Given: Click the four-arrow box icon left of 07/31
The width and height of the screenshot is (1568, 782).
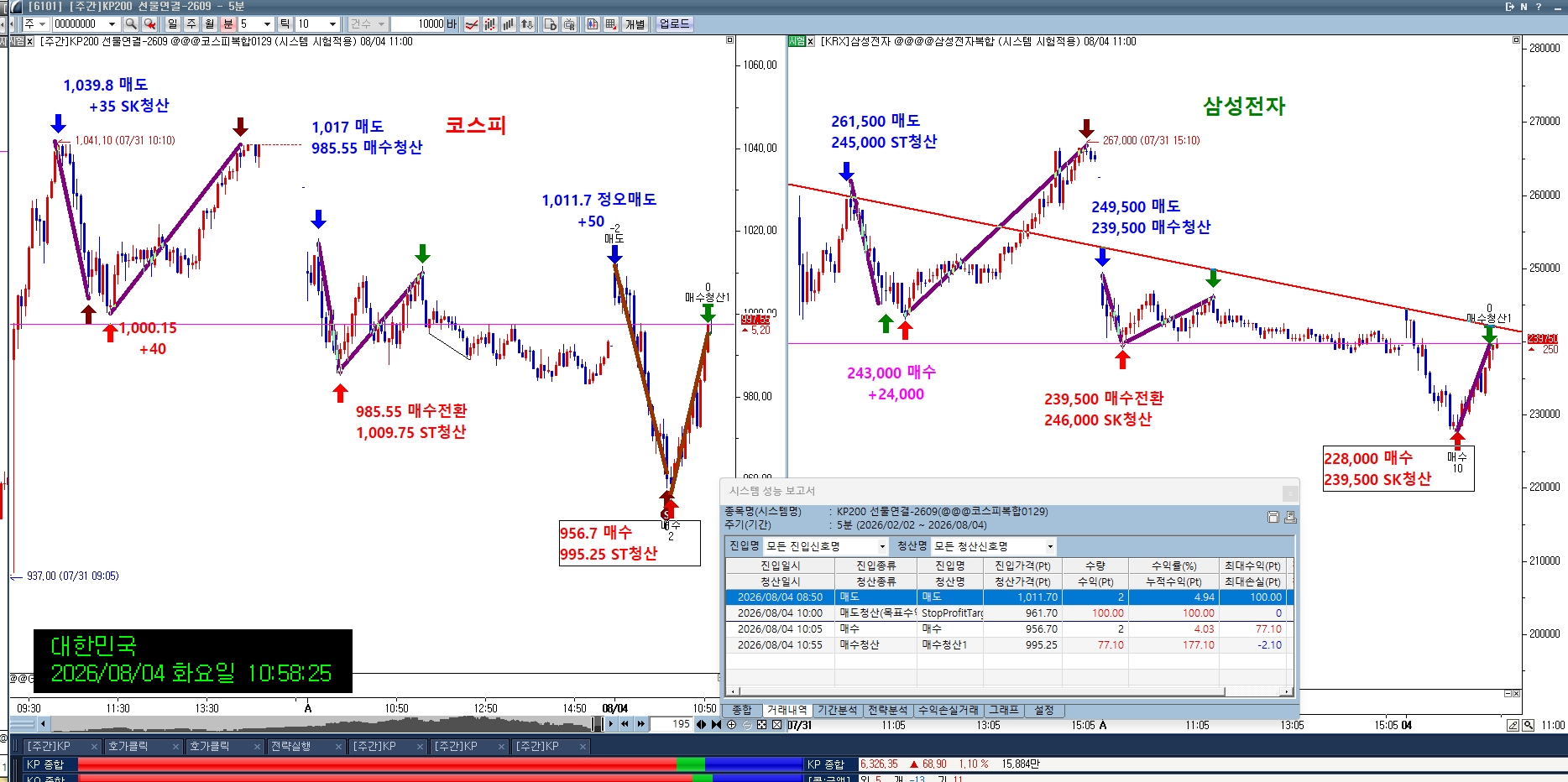Looking at the screenshot, I should [x=761, y=724].
